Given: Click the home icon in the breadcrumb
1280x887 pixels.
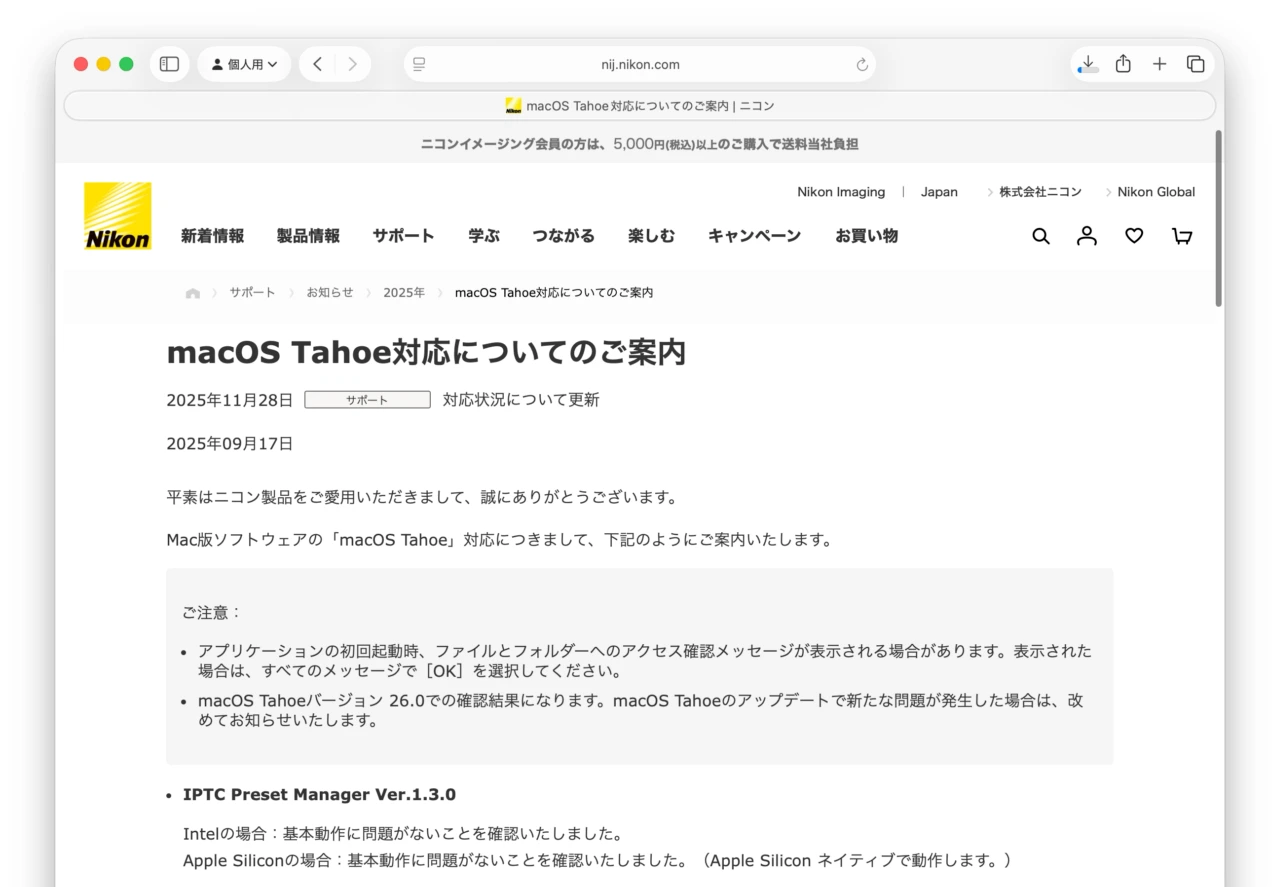Looking at the screenshot, I should tap(192, 292).
